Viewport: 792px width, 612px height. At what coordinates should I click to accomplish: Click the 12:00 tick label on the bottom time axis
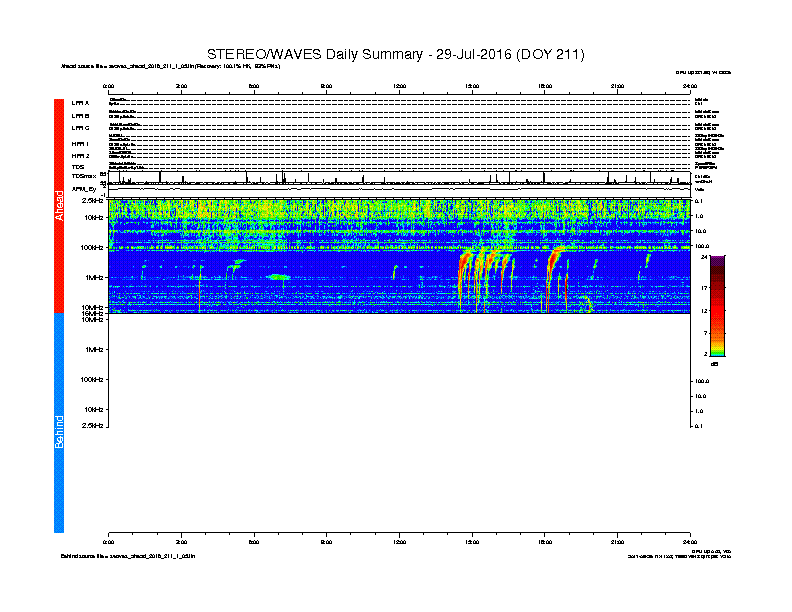click(399, 542)
